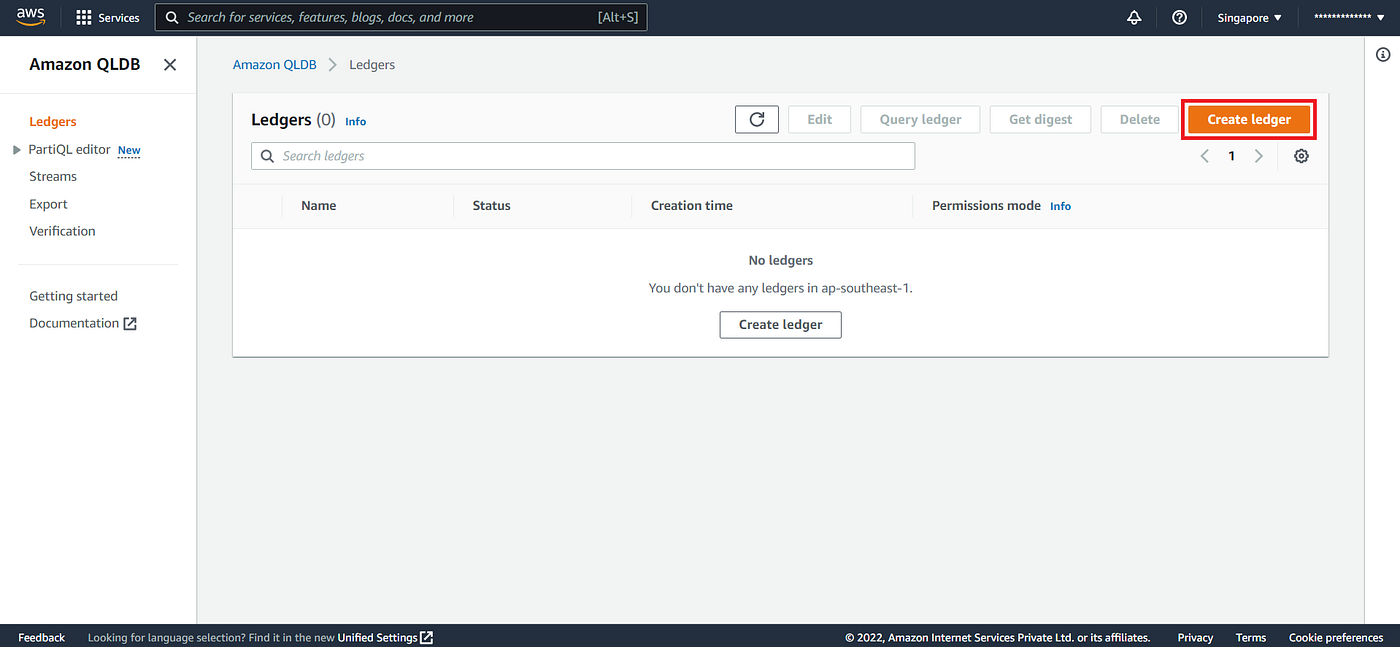Open the table preferences gear
This screenshot has width=1400, height=647.
click(x=1301, y=155)
